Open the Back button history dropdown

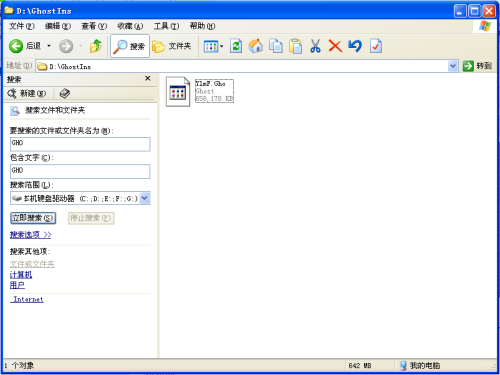click(49, 46)
